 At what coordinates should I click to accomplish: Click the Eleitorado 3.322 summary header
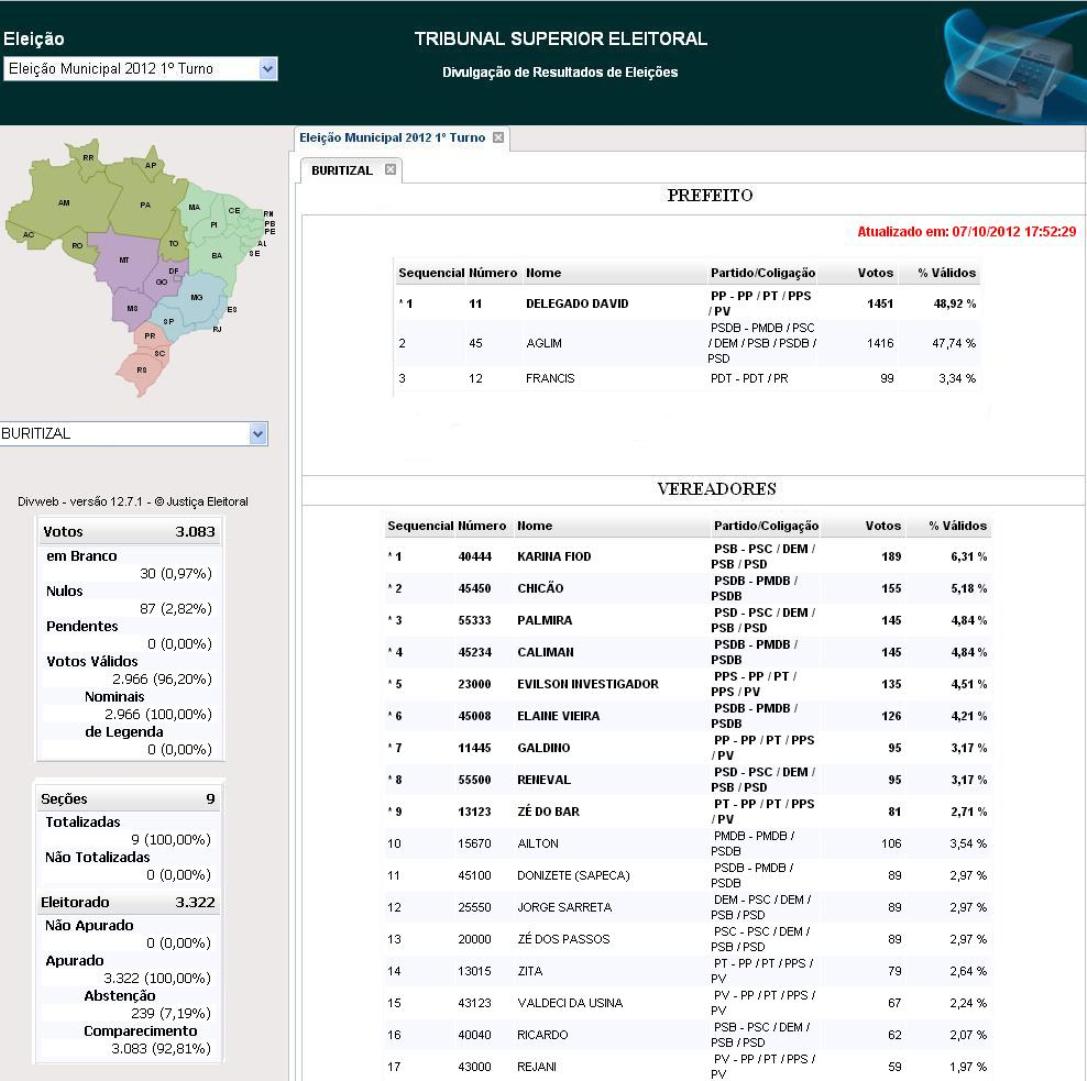[128, 902]
